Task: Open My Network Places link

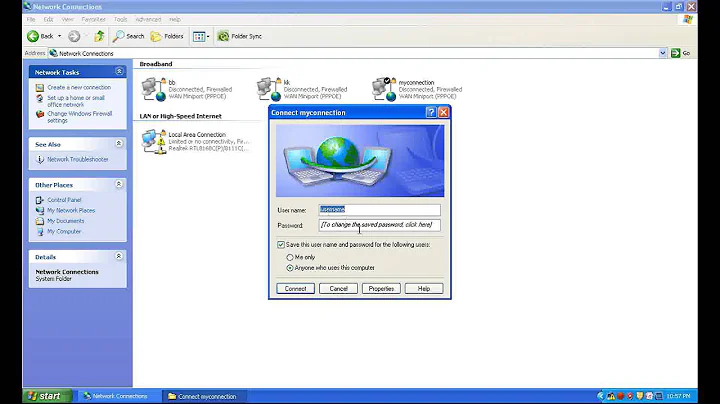Action: [71, 210]
